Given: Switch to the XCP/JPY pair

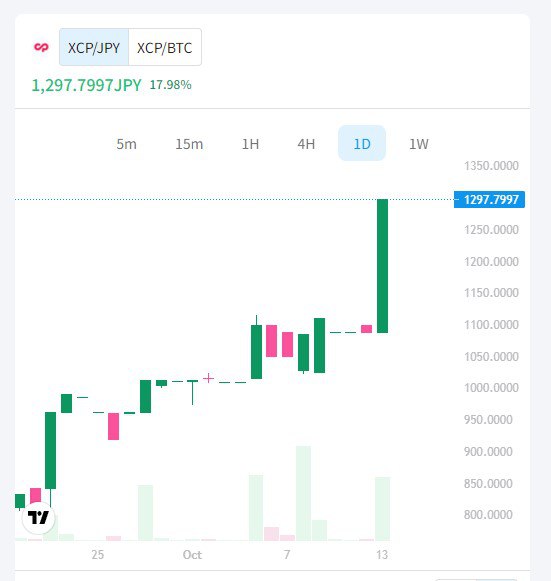Looking at the screenshot, I should (94, 47).
